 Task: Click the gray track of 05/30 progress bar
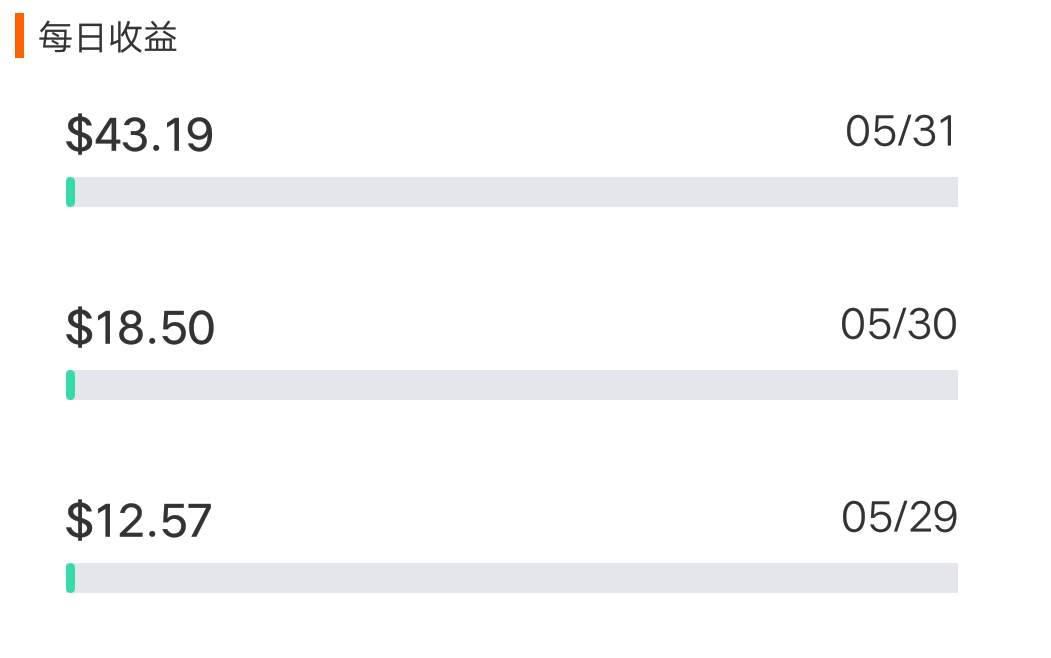coord(512,385)
